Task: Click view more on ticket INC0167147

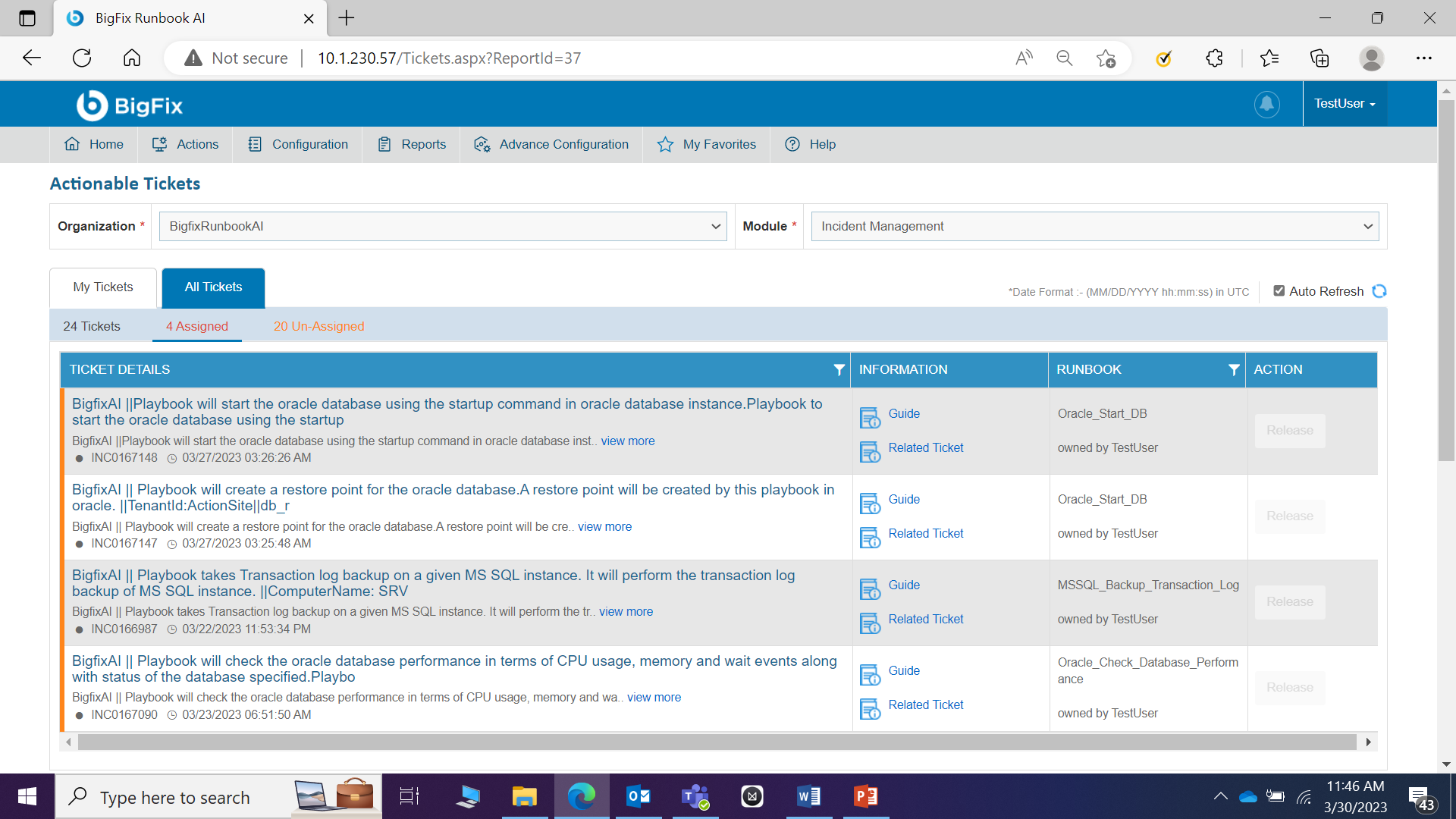Action: pyautogui.click(x=604, y=526)
